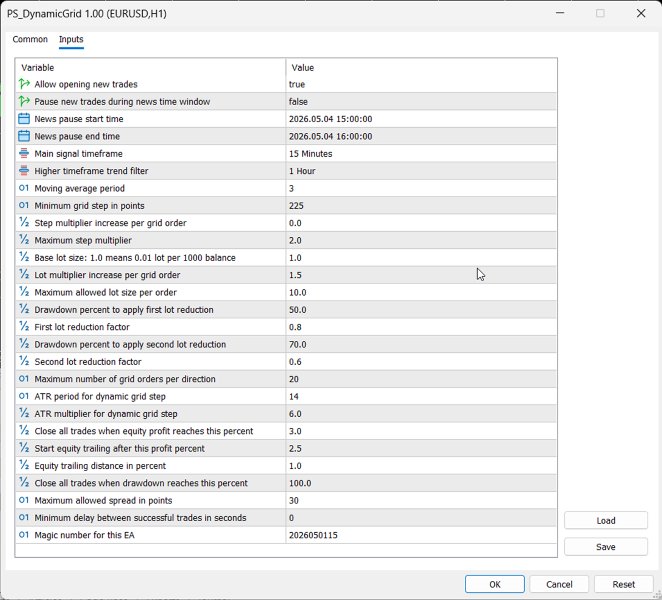Click the fraction icon beside Drawdown percent second lot reduction
The image size is (662, 600).
point(24,344)
